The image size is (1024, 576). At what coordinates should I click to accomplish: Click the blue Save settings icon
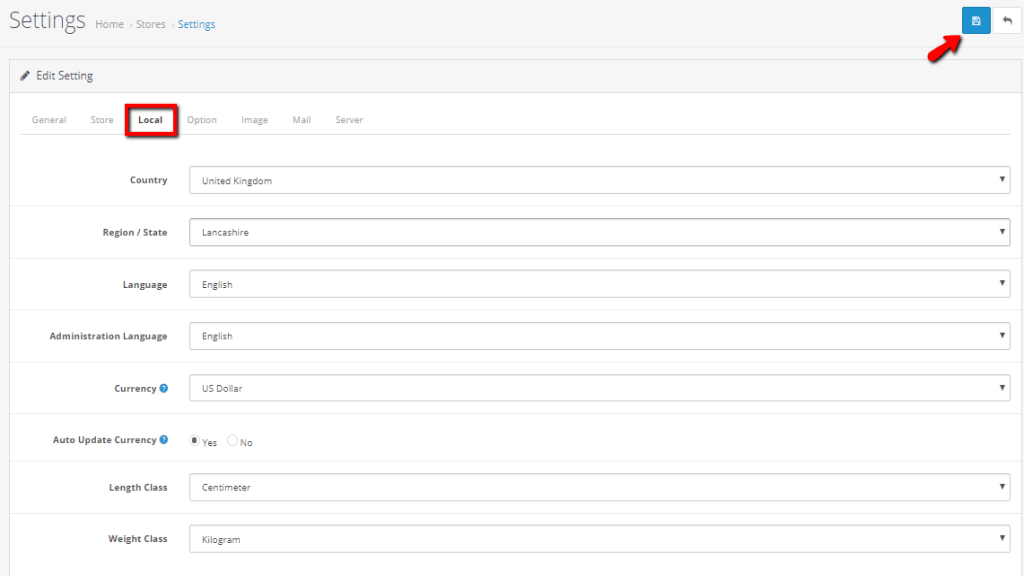pyautogui.click(x=976, y=21)
